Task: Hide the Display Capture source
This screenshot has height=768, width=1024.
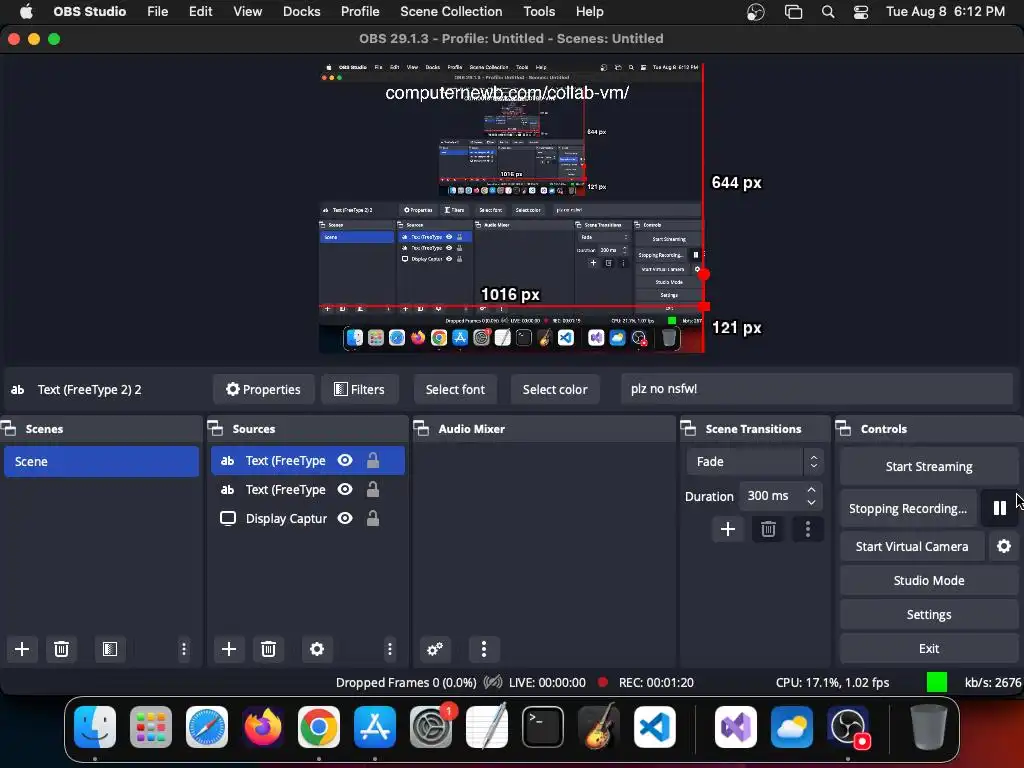Action: [345, 518]
